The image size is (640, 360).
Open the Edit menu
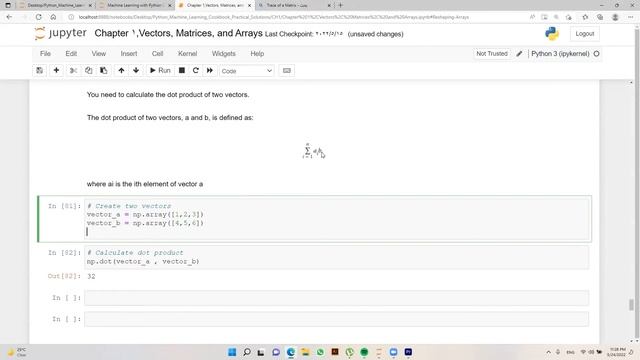point(71,53)
